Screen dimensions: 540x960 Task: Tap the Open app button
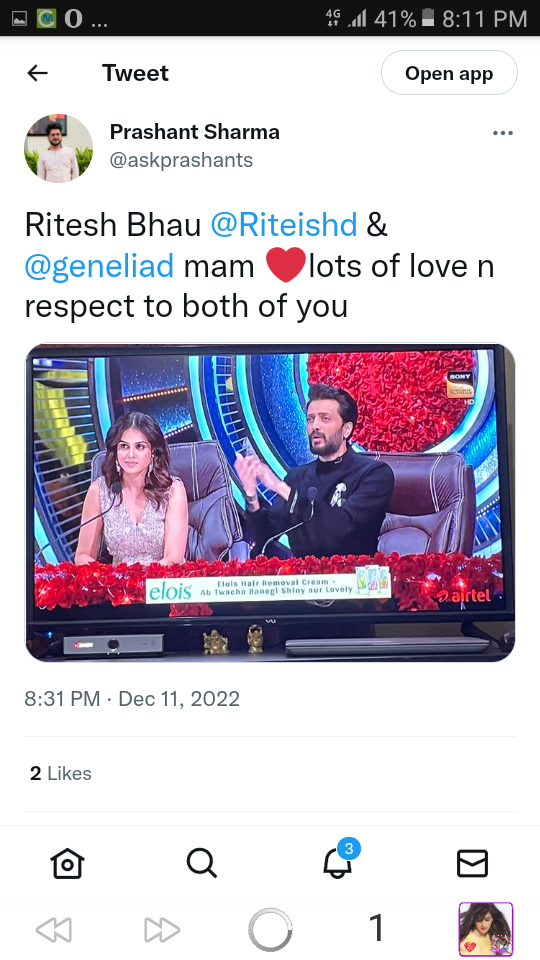(x=449, y=73)
